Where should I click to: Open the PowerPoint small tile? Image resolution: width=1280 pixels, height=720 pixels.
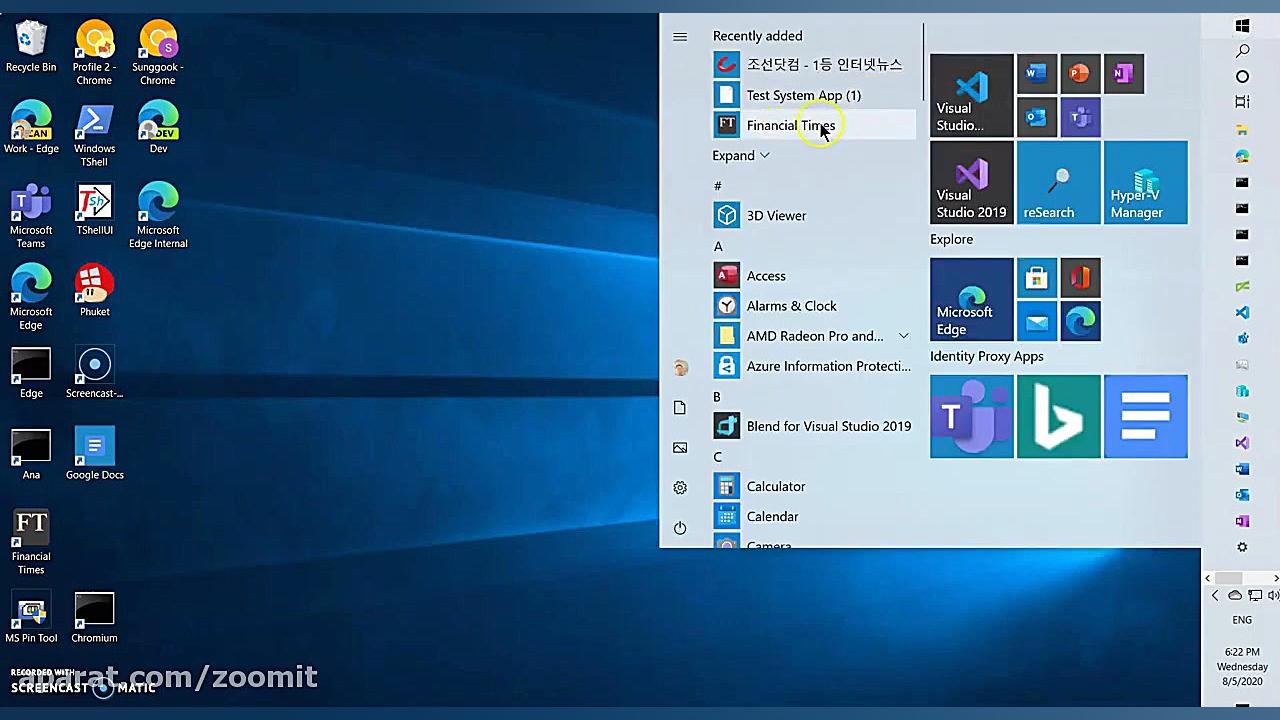point(1079,73)
